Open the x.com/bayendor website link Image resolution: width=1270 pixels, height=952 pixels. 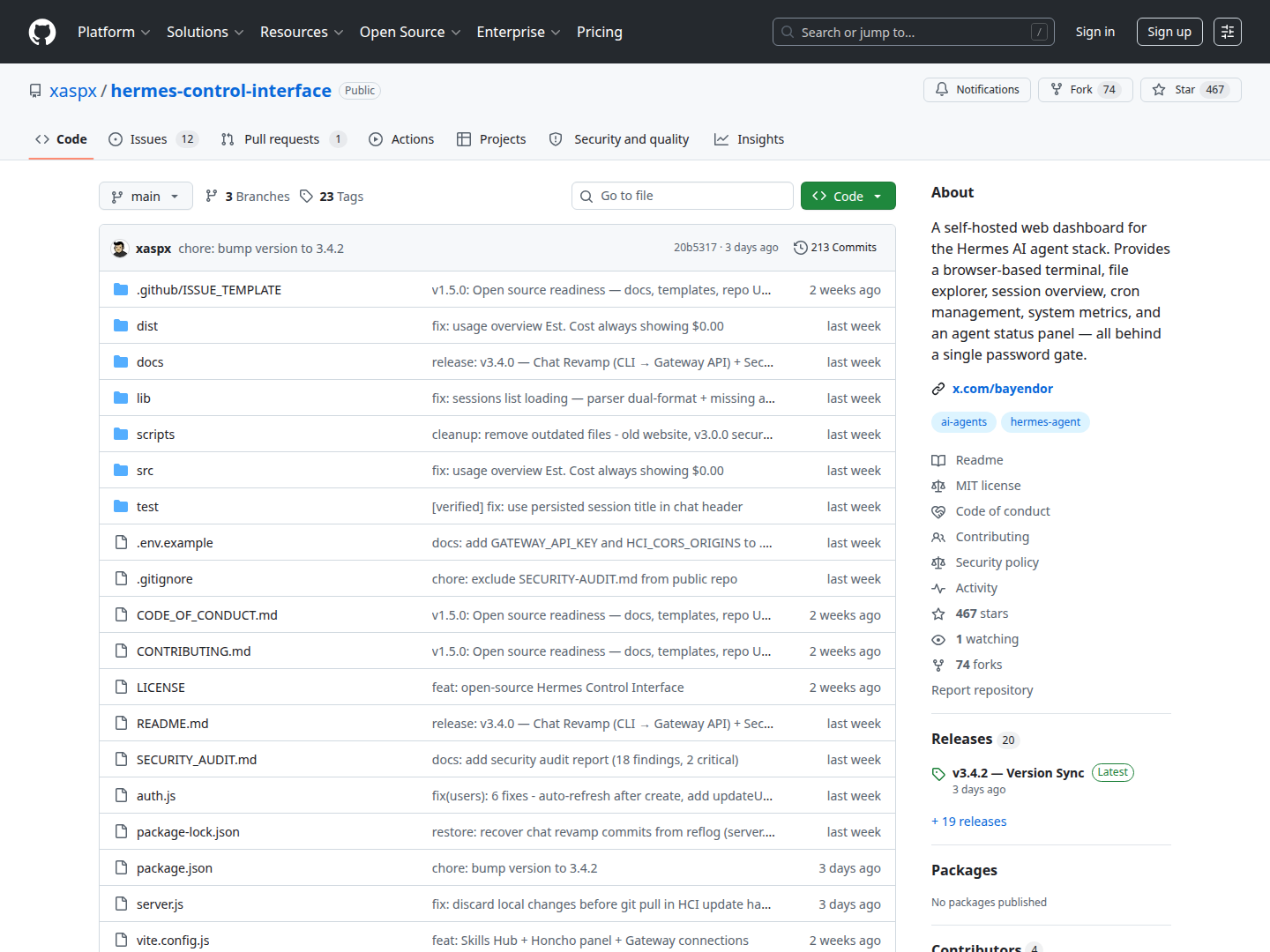click(x=1003, y=389)
